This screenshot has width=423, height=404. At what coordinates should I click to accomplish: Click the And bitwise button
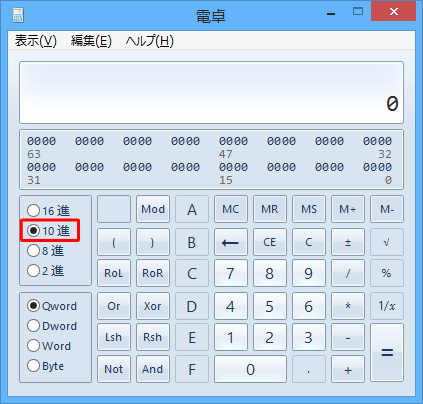click(x=153, y=369)
